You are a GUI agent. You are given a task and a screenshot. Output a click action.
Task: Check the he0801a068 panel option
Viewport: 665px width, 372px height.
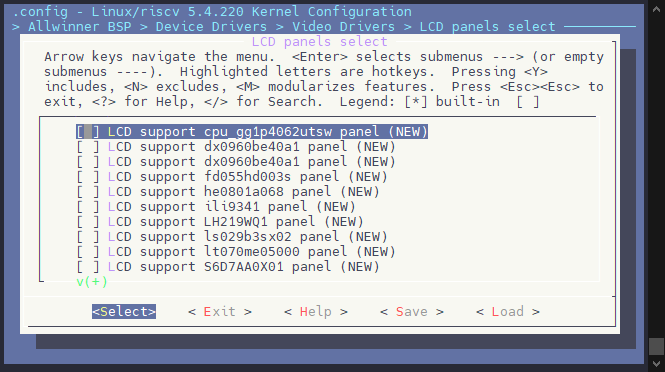88,192
